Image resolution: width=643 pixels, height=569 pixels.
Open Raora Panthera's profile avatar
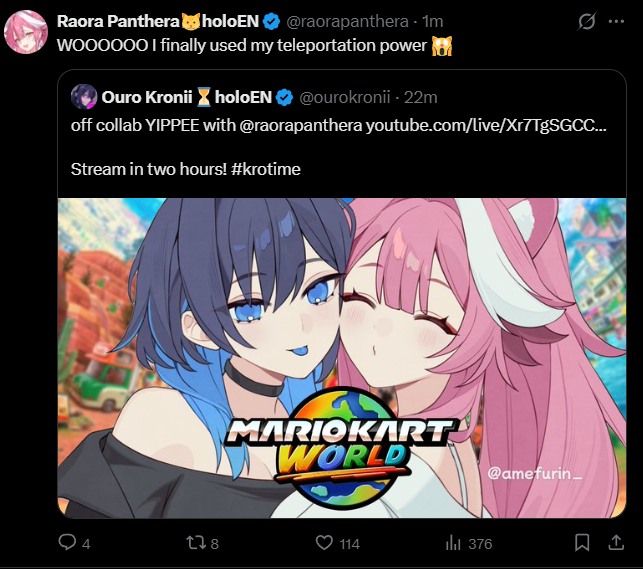[26, 32]
